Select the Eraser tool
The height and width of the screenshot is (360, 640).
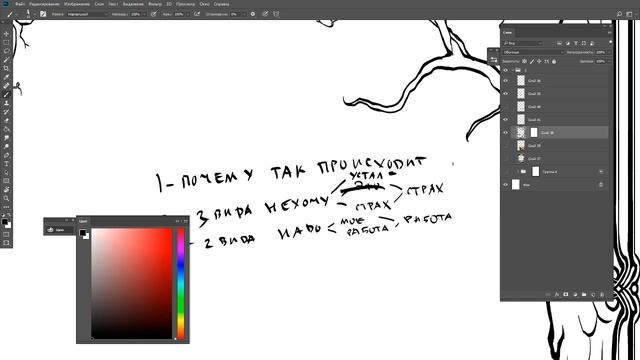[6, 120]
